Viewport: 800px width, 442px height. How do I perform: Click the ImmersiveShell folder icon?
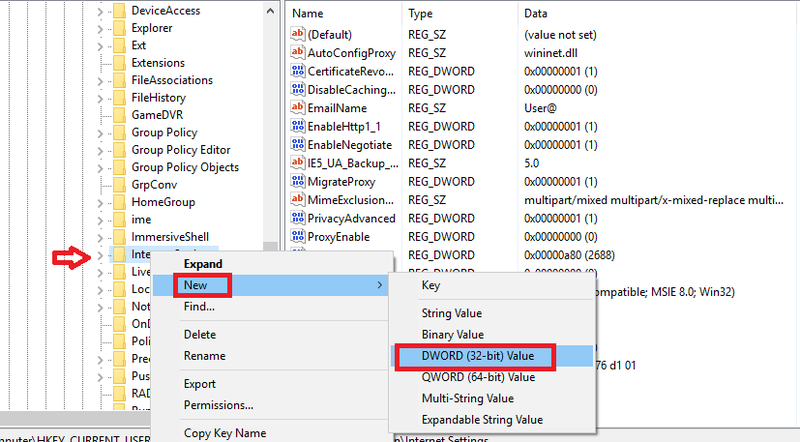(119, 237)
